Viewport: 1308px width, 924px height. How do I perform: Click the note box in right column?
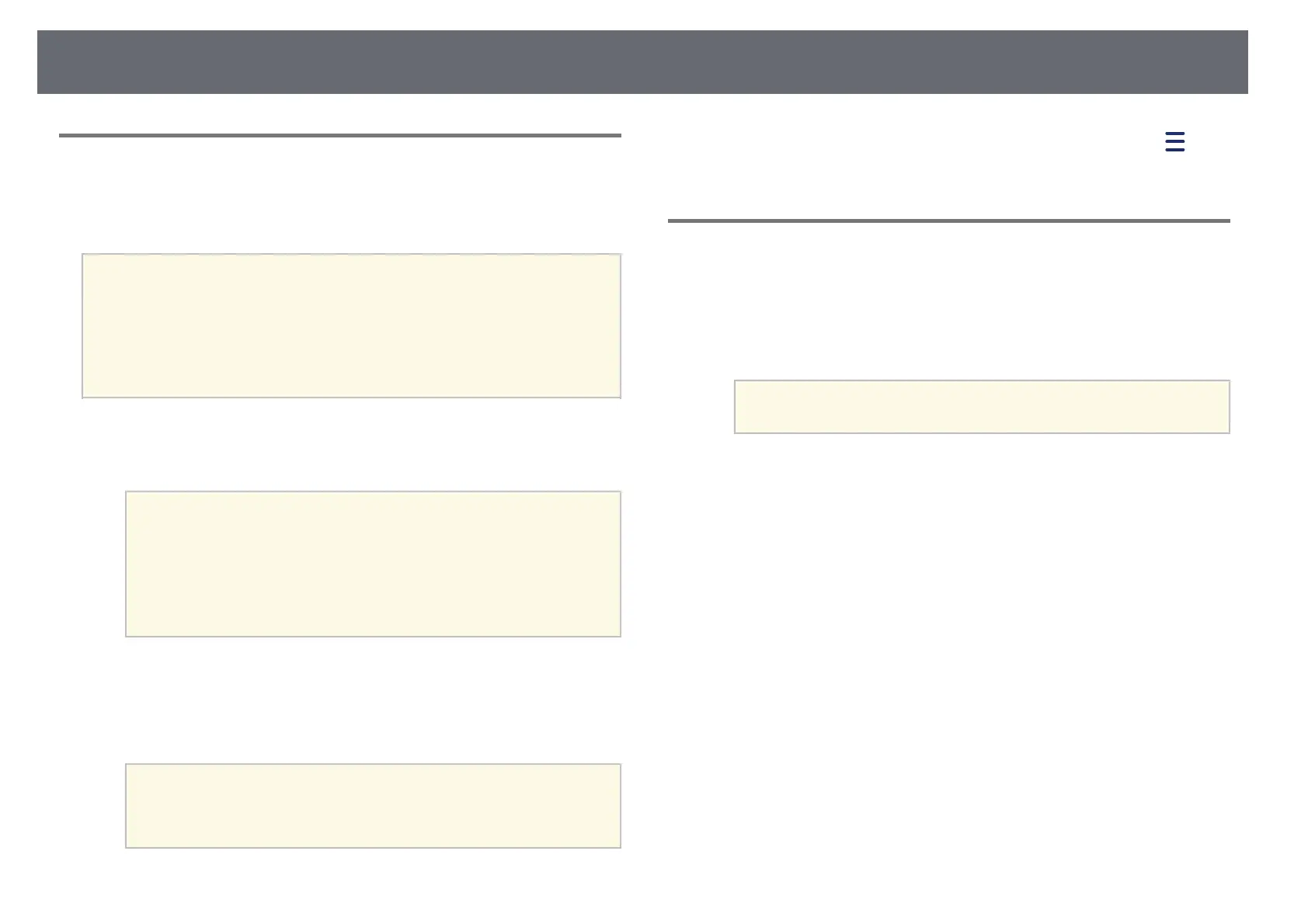(982, 407)
